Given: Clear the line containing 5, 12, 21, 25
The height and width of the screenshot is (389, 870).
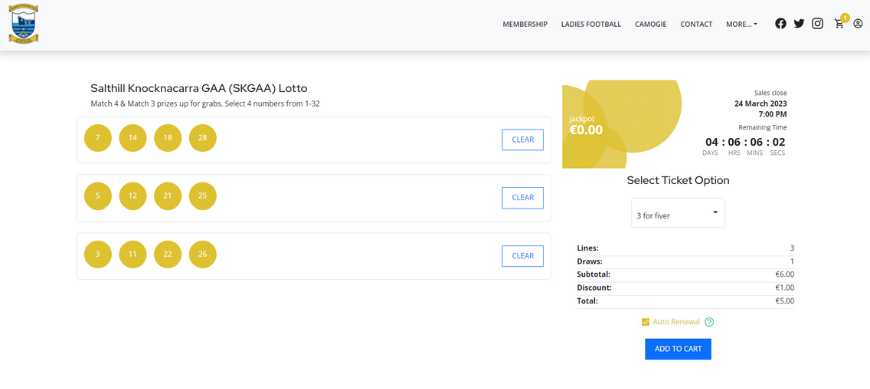Looking at the screenshot, I should tap(523, 198).
